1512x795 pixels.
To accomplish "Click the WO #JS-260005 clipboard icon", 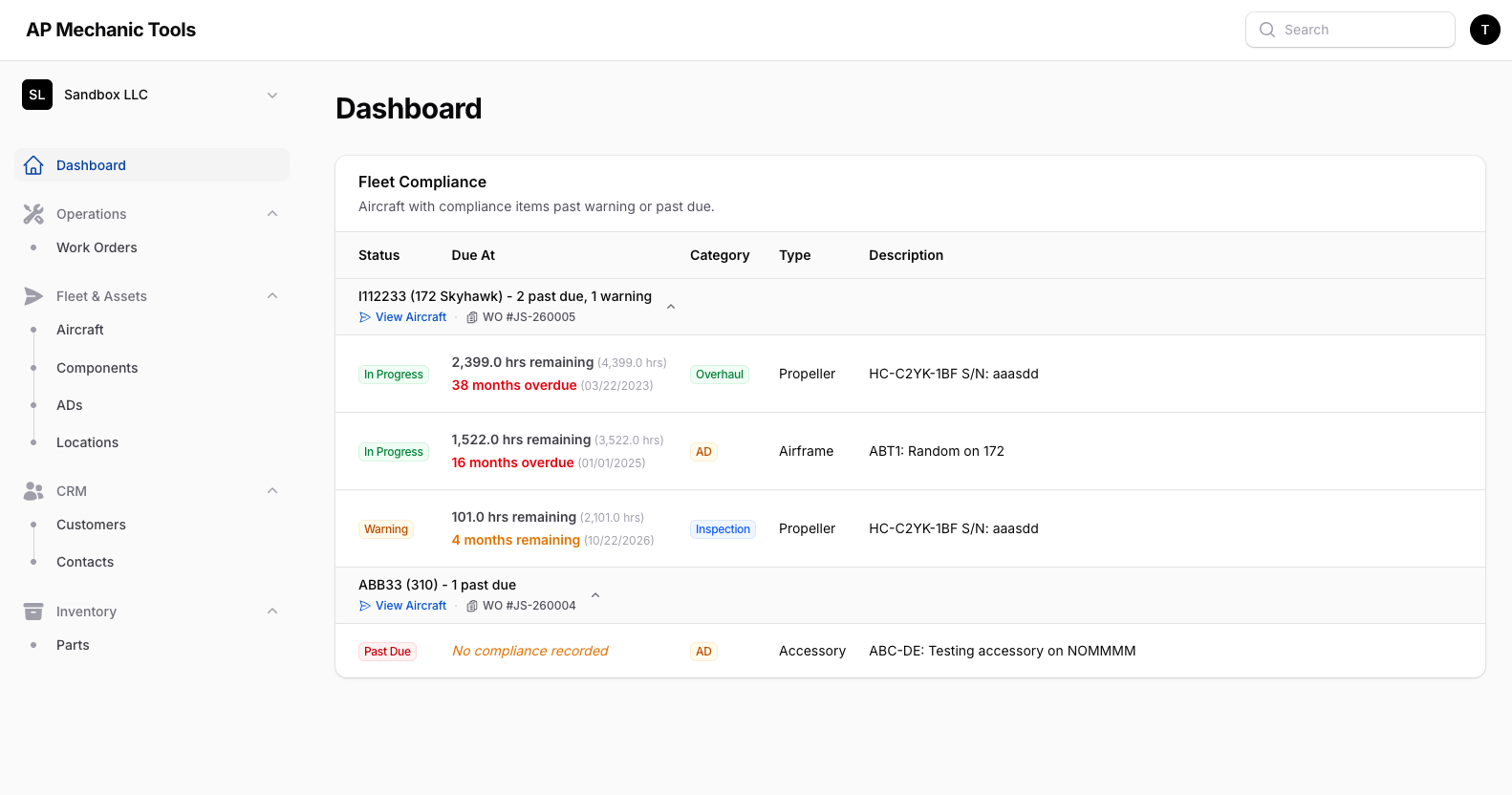I will coord(472,317).
